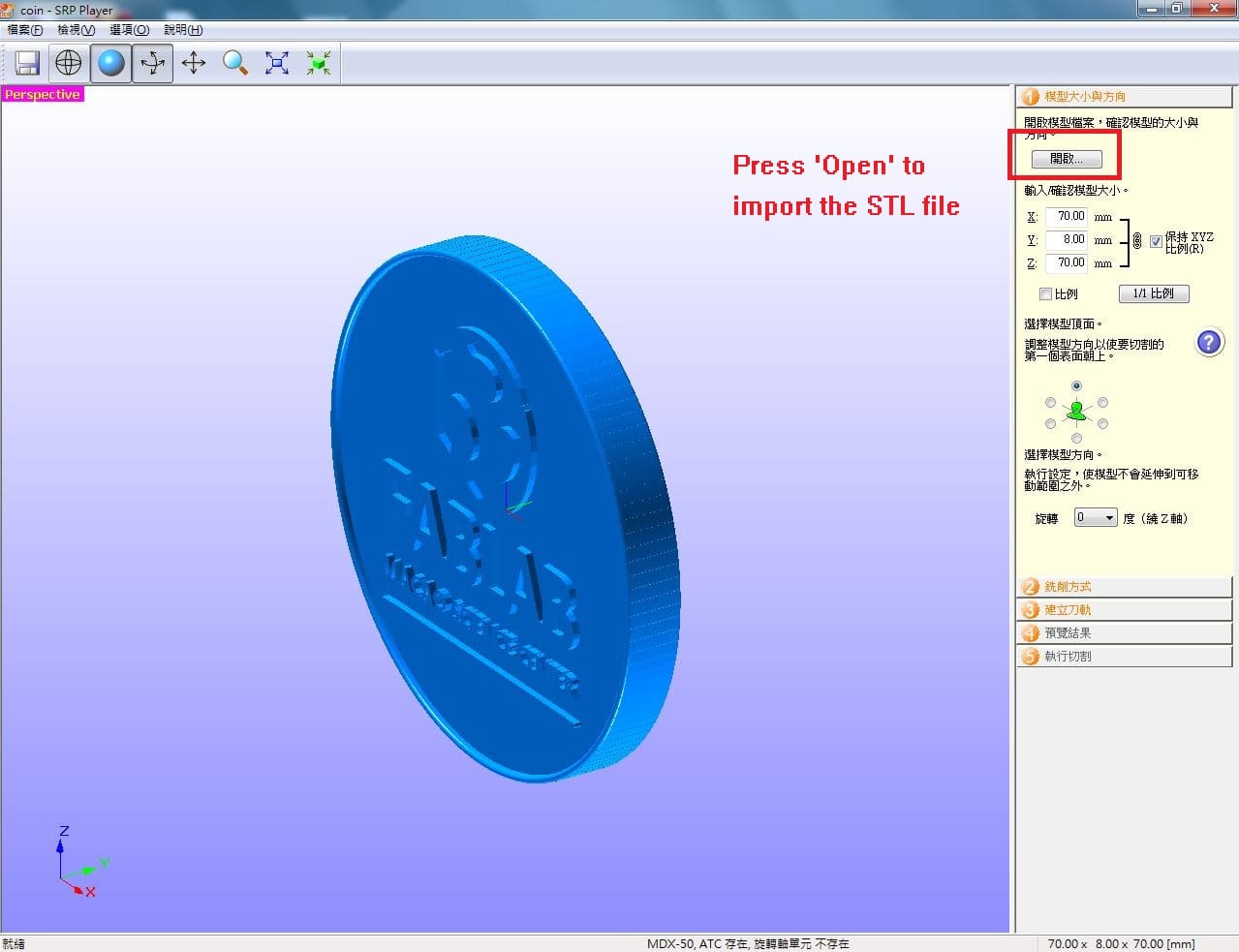Image resolution: width=1239 pixels, height=952 pixels.
Task: Open the 旋轉 degree dropdown
Action: [x=1096, y=518]
